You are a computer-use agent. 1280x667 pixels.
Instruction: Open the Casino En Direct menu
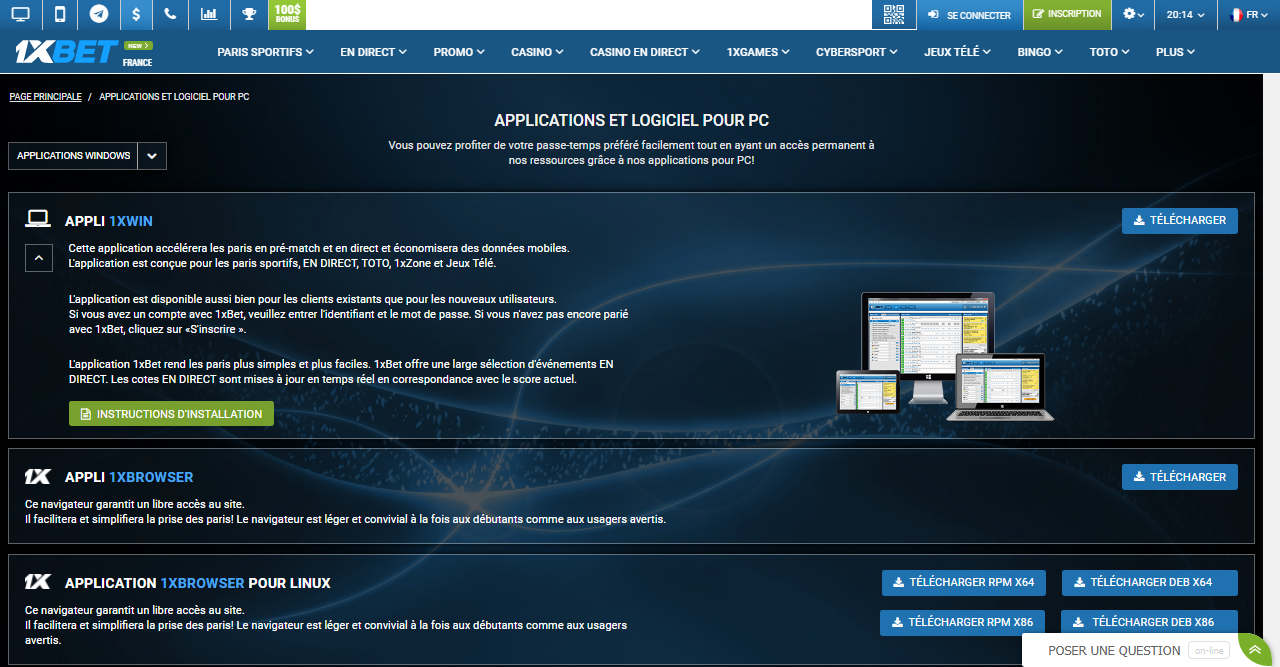point(646,52)
